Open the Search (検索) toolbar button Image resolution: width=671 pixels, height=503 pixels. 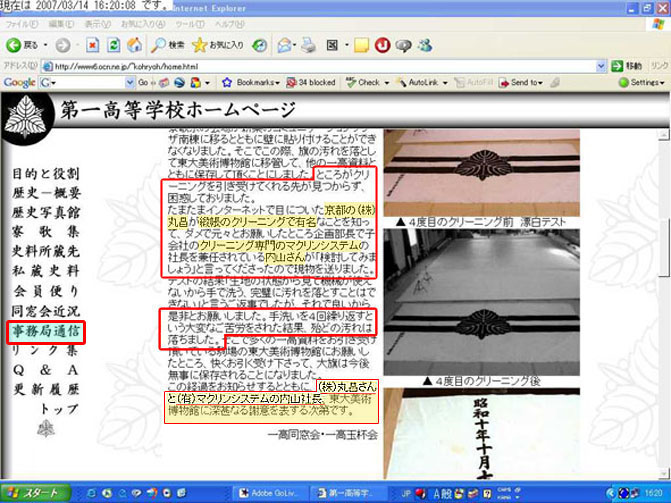coord(168,45)
